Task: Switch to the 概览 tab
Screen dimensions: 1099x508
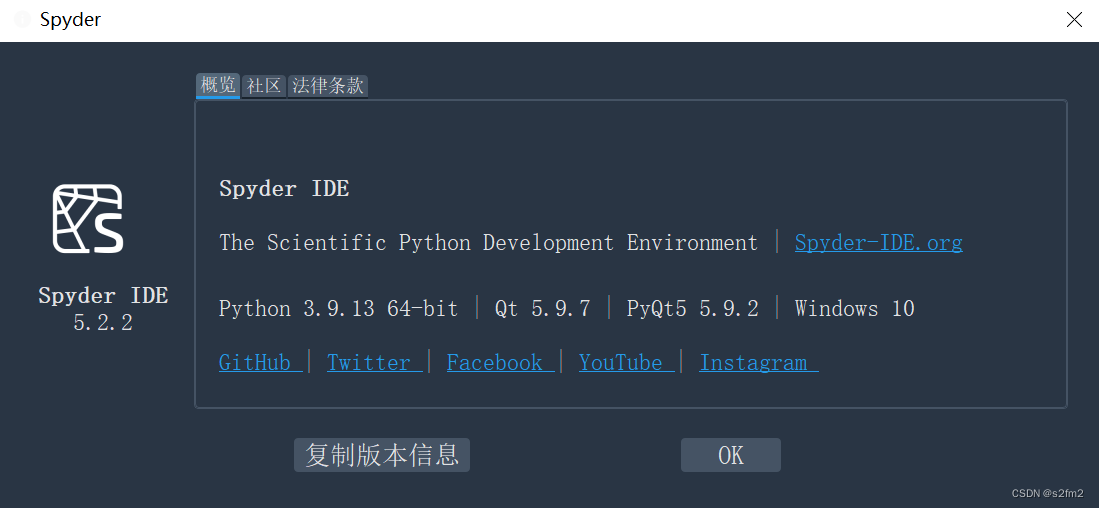Action: 218,86
